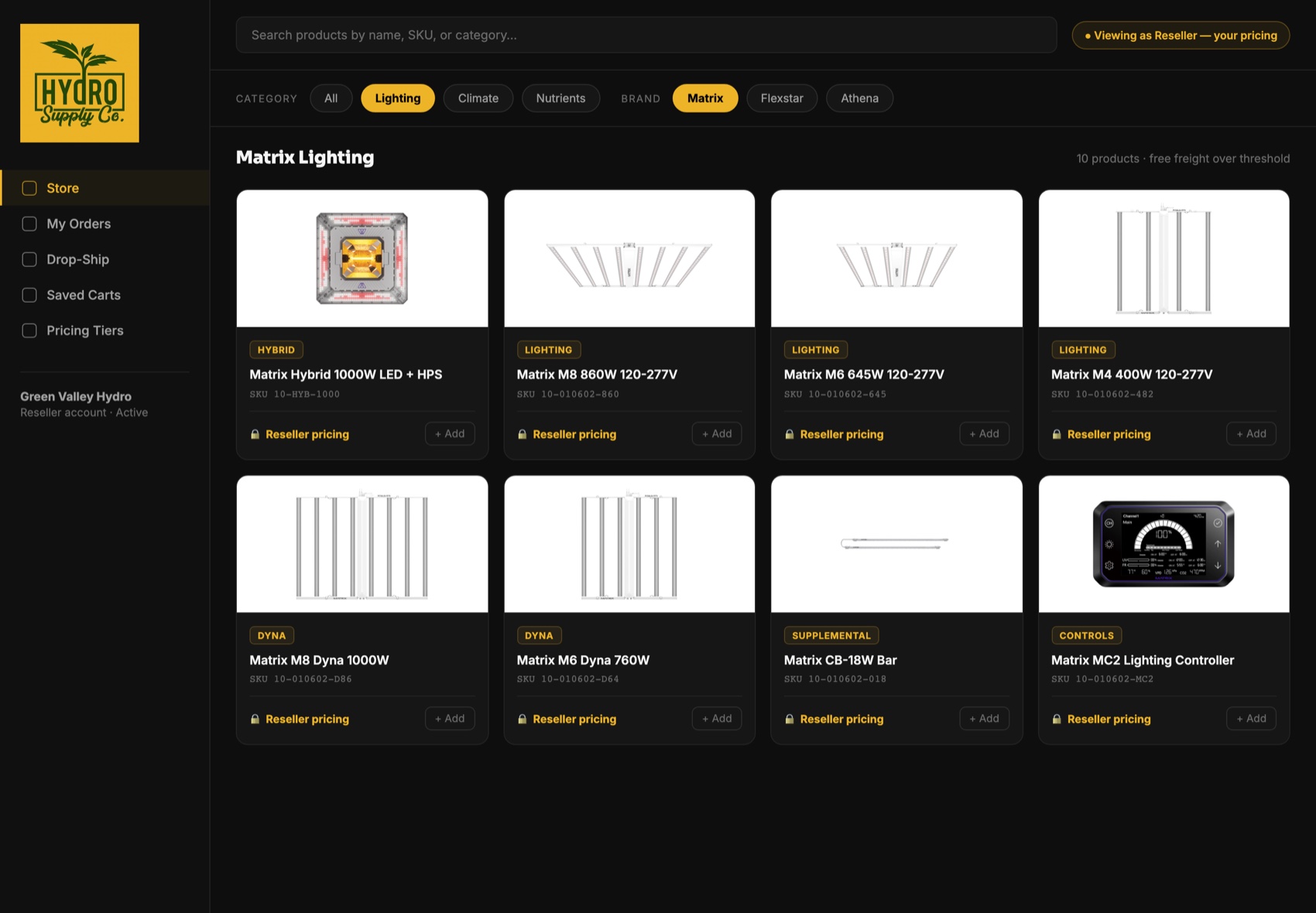
Task: Go to My Orders
Action: click(x=105, y=224)
